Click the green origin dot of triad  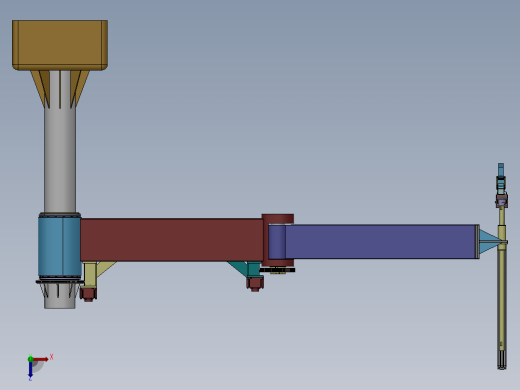30,359
